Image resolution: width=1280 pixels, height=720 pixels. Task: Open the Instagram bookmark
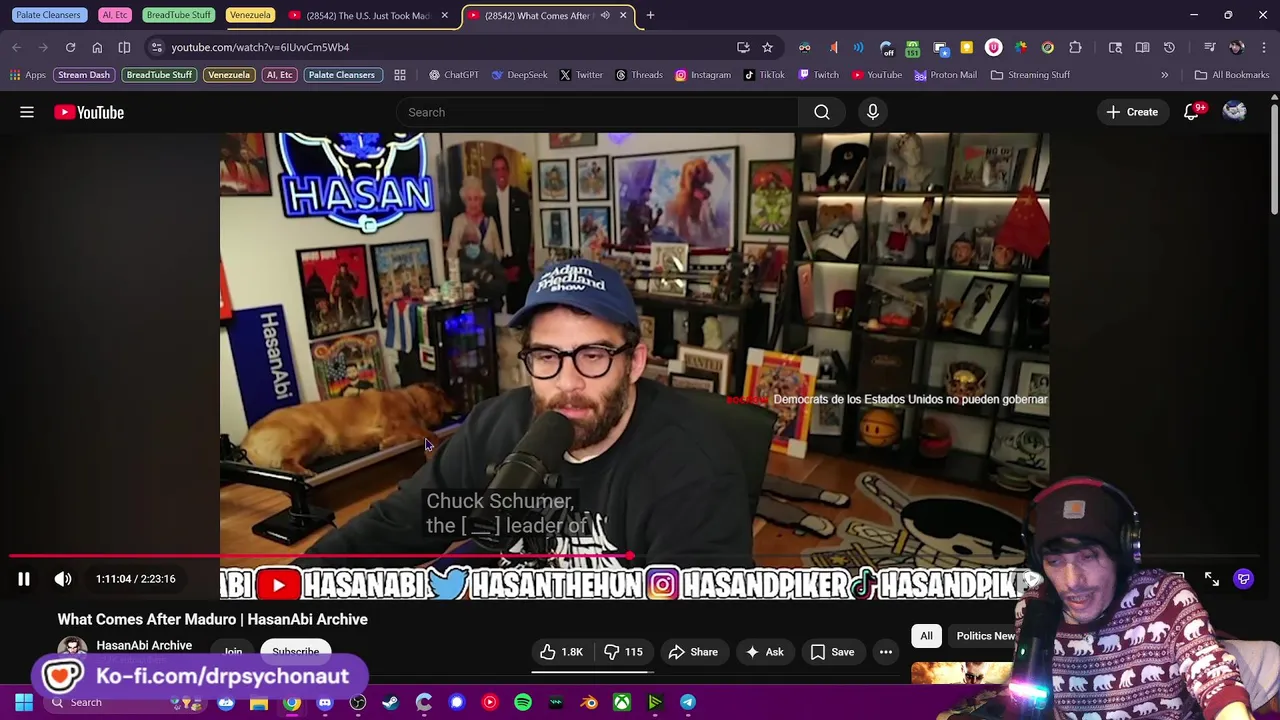click(703, 75)
